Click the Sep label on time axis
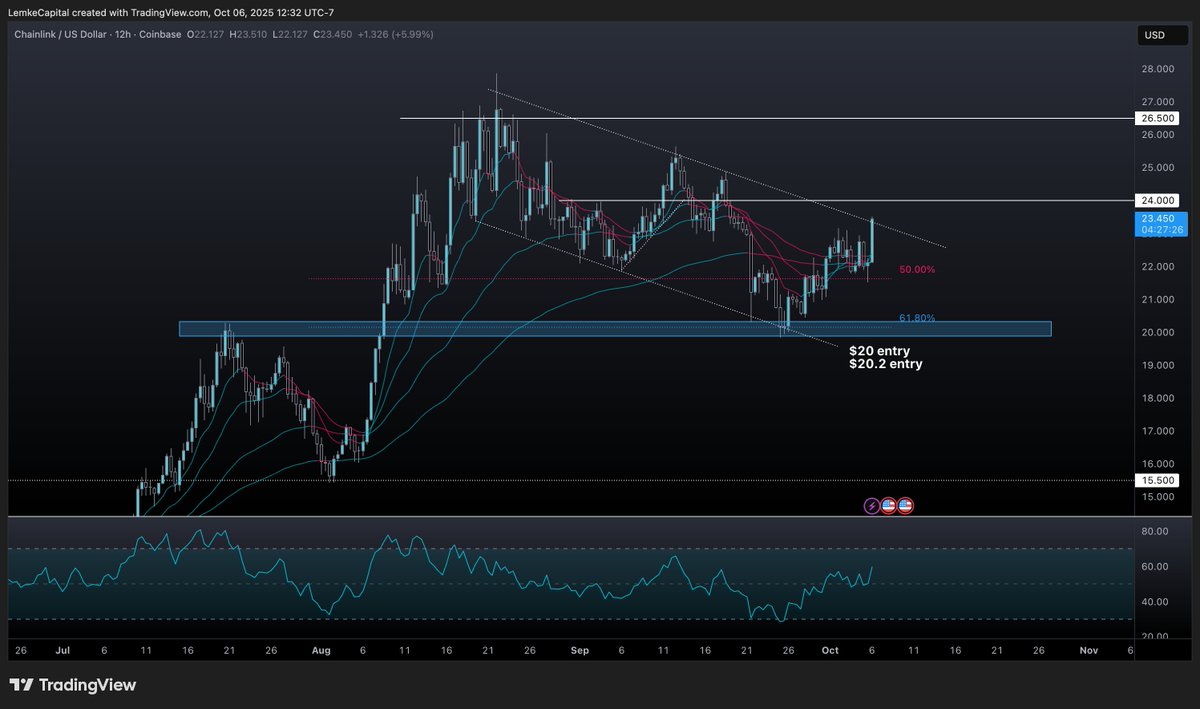The image size is (1200, 709). point(579,650)
